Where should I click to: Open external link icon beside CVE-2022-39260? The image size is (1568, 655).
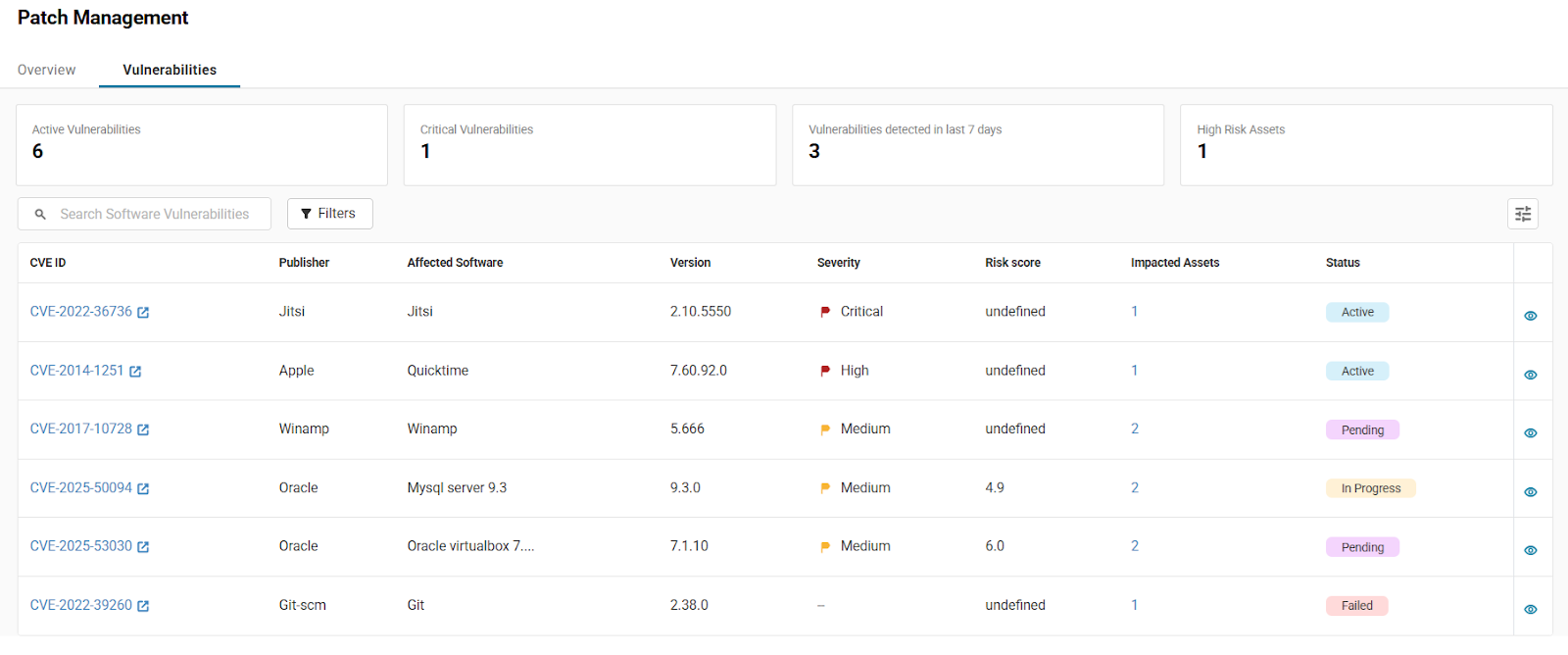click(143, 606)
